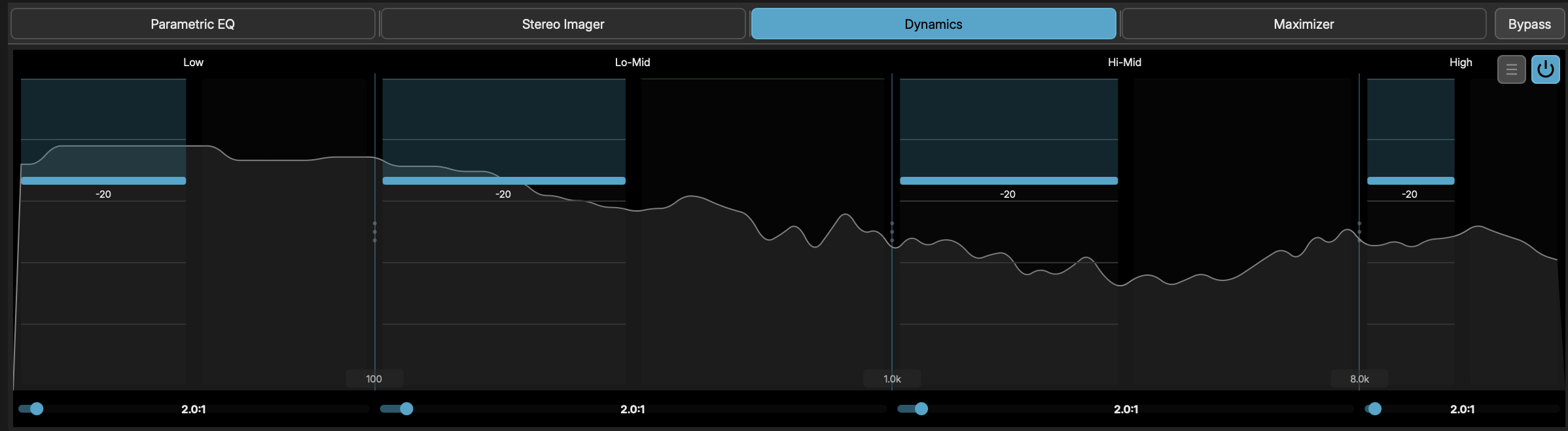This screenshot has width=1568, height=431.
Task: Open the Stereo Imager tab
Action: 563,24
